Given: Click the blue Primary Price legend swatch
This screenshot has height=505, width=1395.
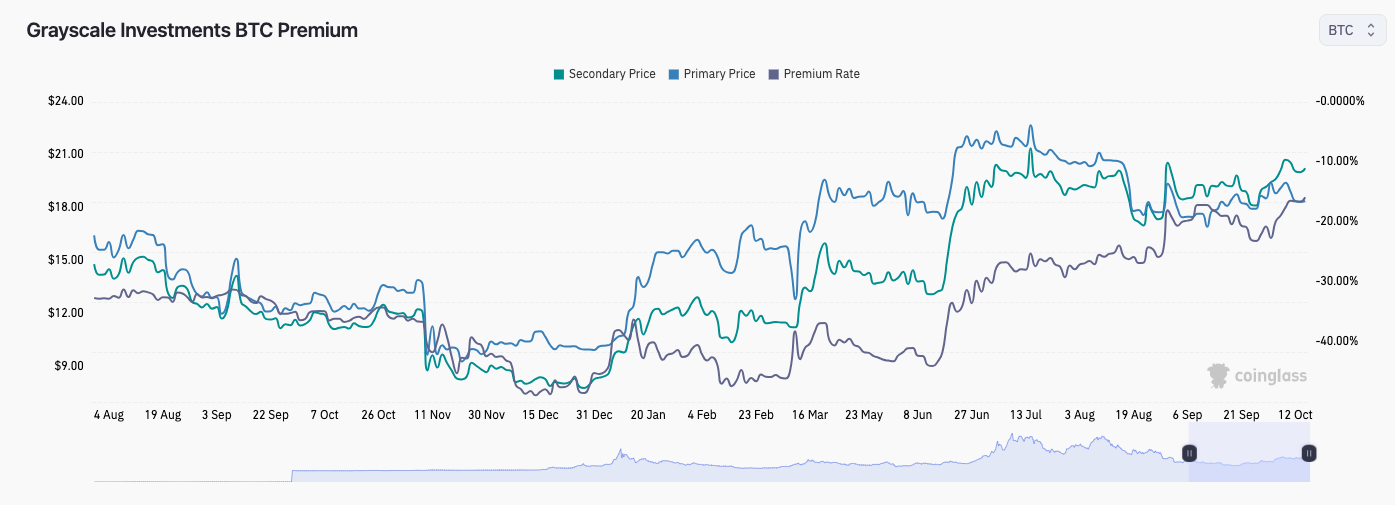Looking at the screenshot, I should (674, 74).
